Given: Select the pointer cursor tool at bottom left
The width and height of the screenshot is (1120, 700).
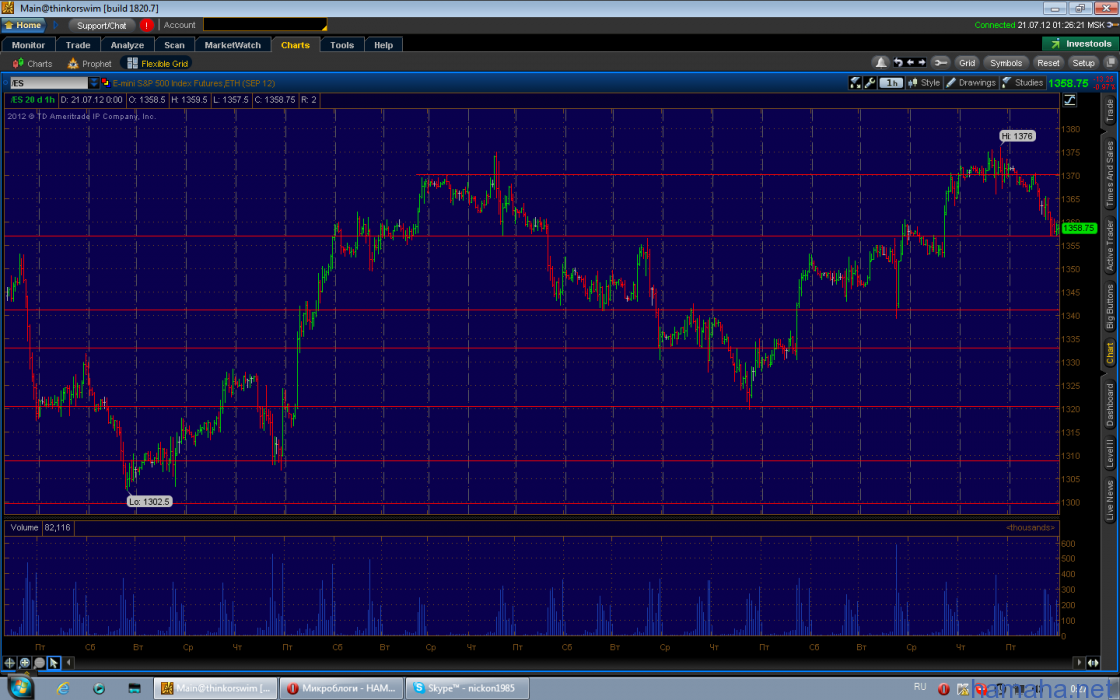Looking at the screenshot, I should pos(54,663).
